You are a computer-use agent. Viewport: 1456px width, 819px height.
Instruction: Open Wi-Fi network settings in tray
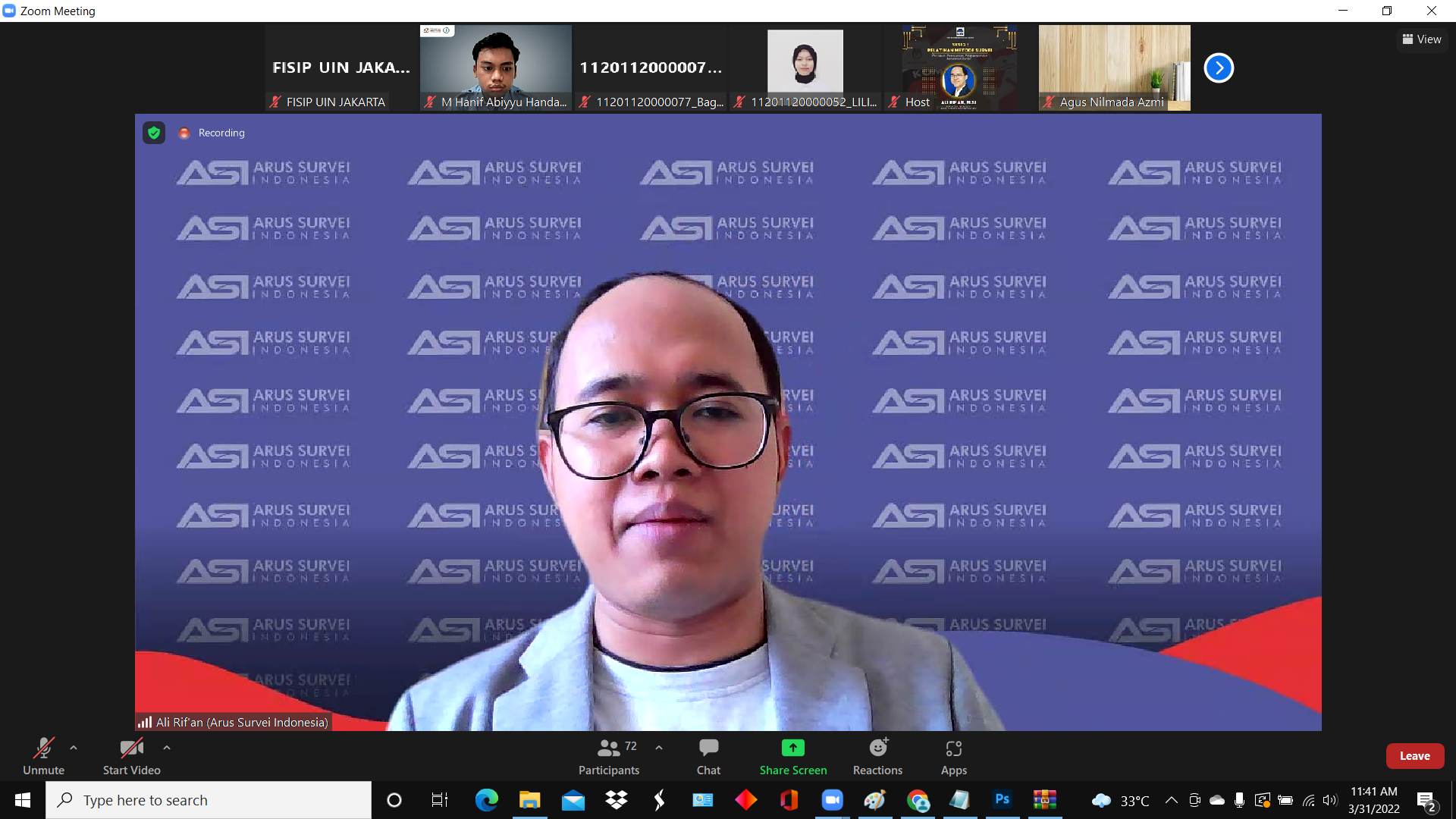click(1309, 800)
